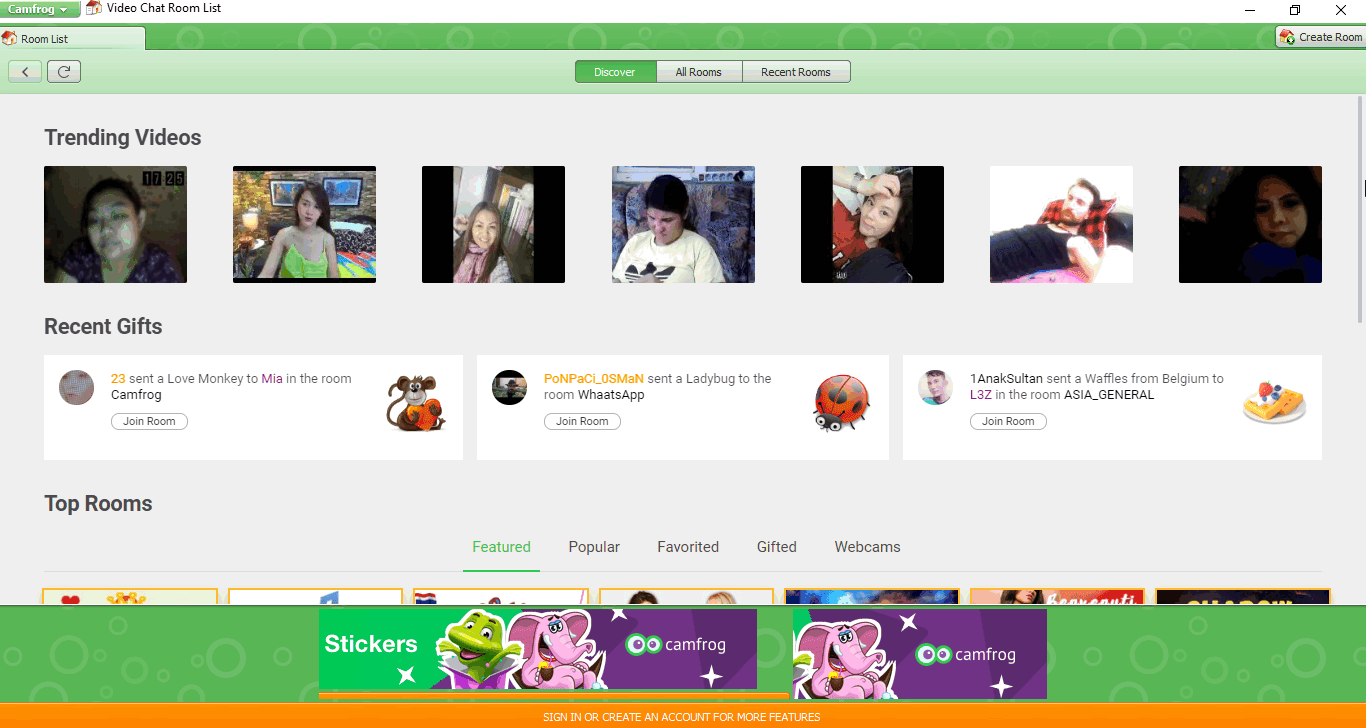Click the Ladybug gift icon
This screenshot has width=1366, height=728.
click(x=841, y=403)
